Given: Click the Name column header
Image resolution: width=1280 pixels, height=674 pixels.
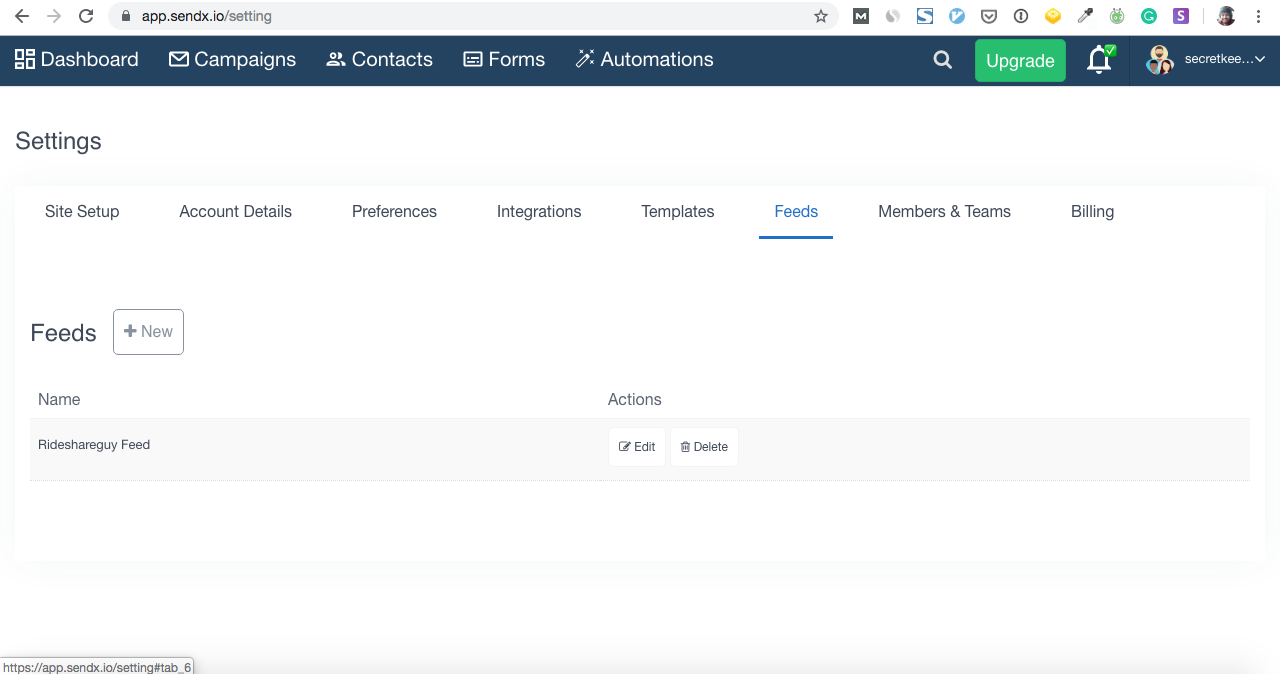Looking at the screenshot, I should [59, 399].
